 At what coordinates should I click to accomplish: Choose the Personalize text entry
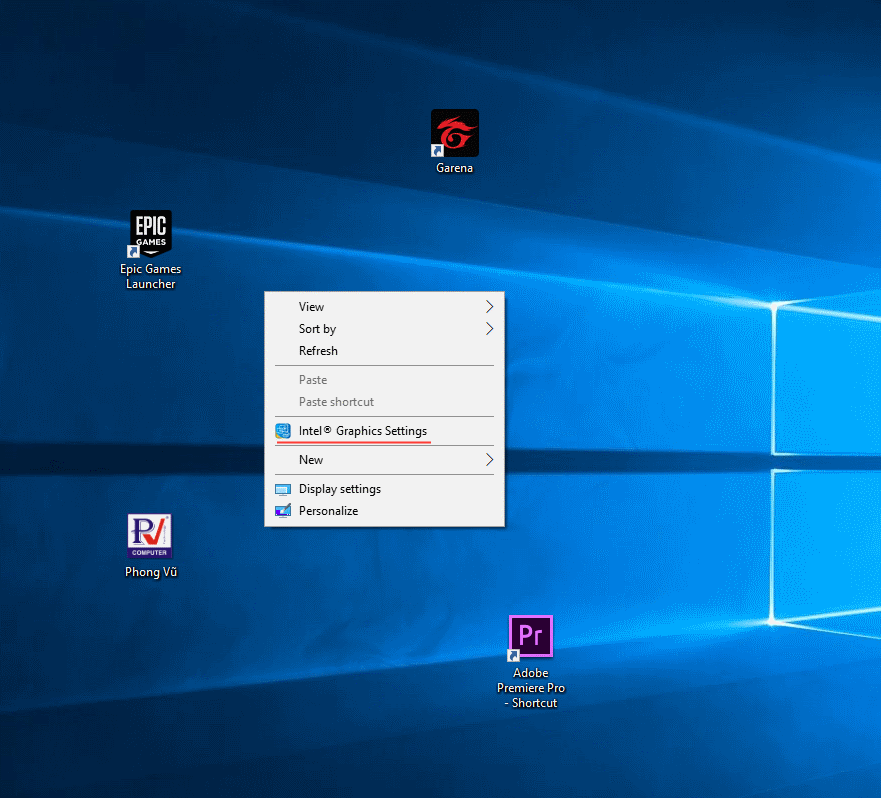[328, 511]
